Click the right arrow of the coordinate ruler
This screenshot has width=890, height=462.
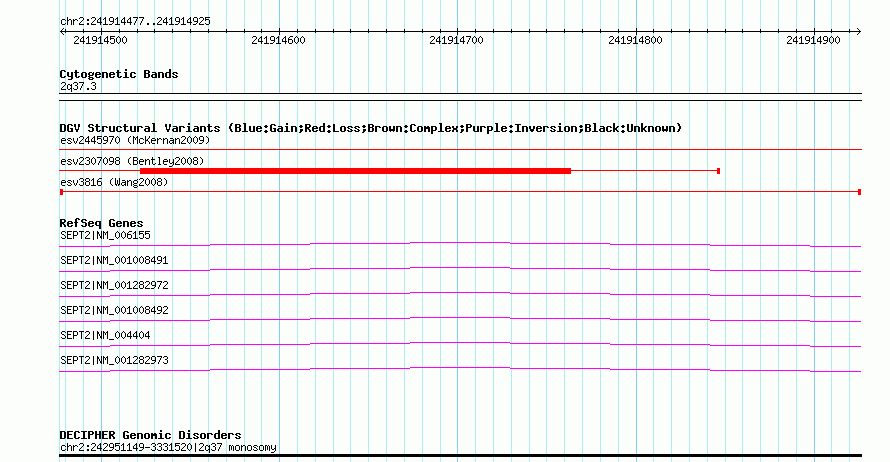coord(859,32)
